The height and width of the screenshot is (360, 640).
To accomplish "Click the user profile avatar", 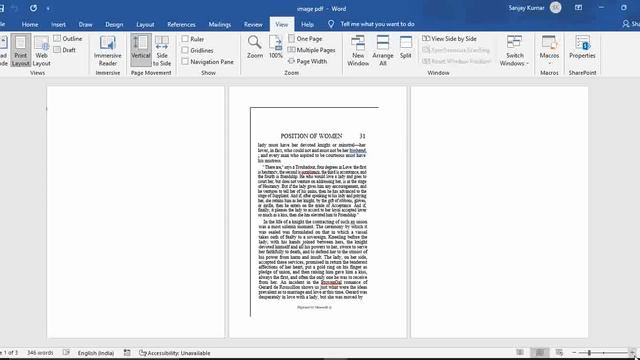I will pos(556,7).
